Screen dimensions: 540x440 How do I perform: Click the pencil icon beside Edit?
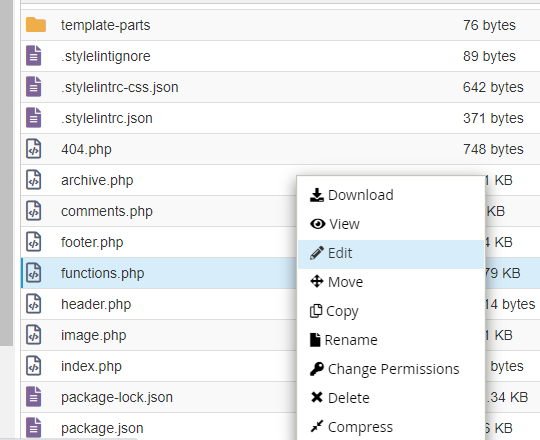click(x=316, y=253)
